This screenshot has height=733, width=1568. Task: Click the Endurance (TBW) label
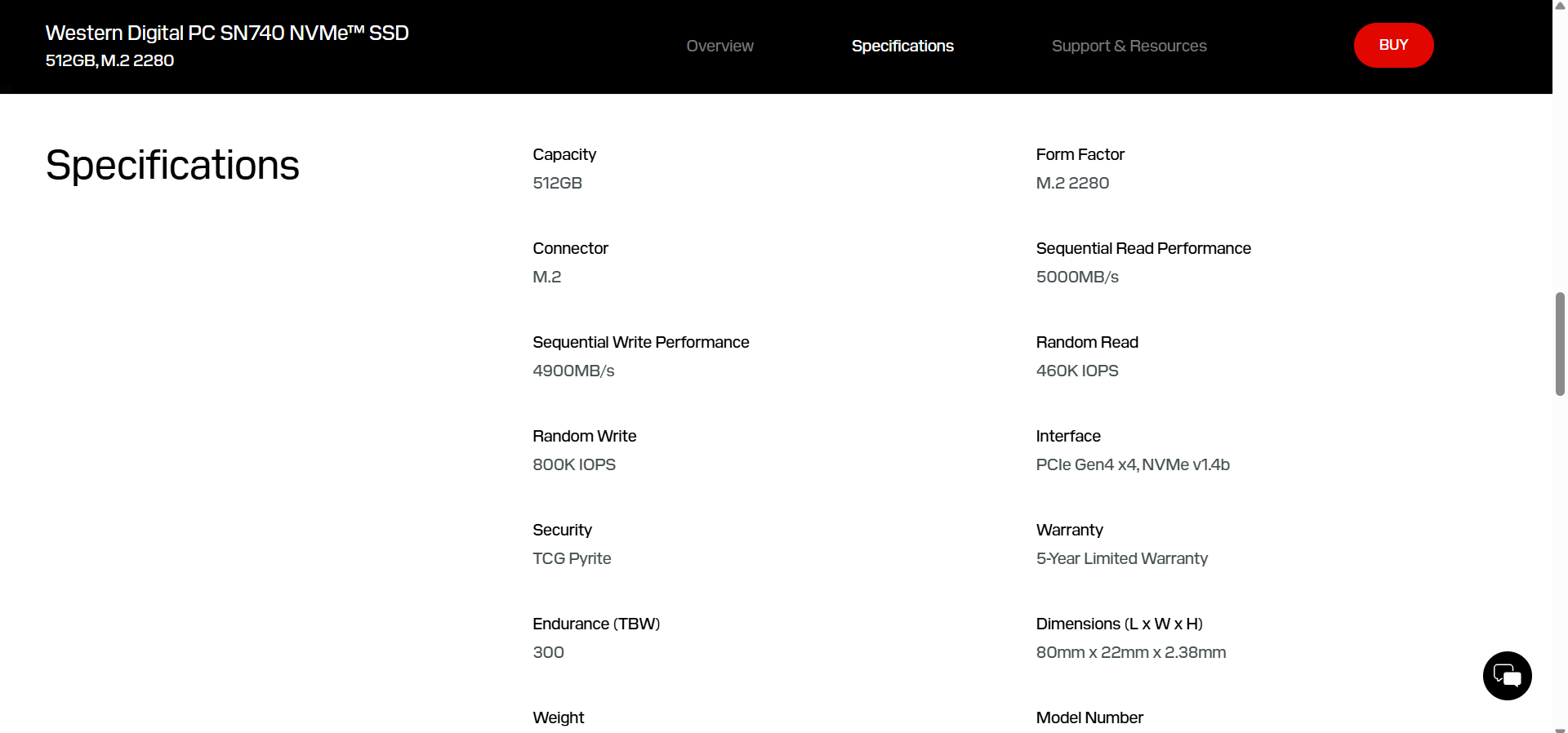click(595, 624)
